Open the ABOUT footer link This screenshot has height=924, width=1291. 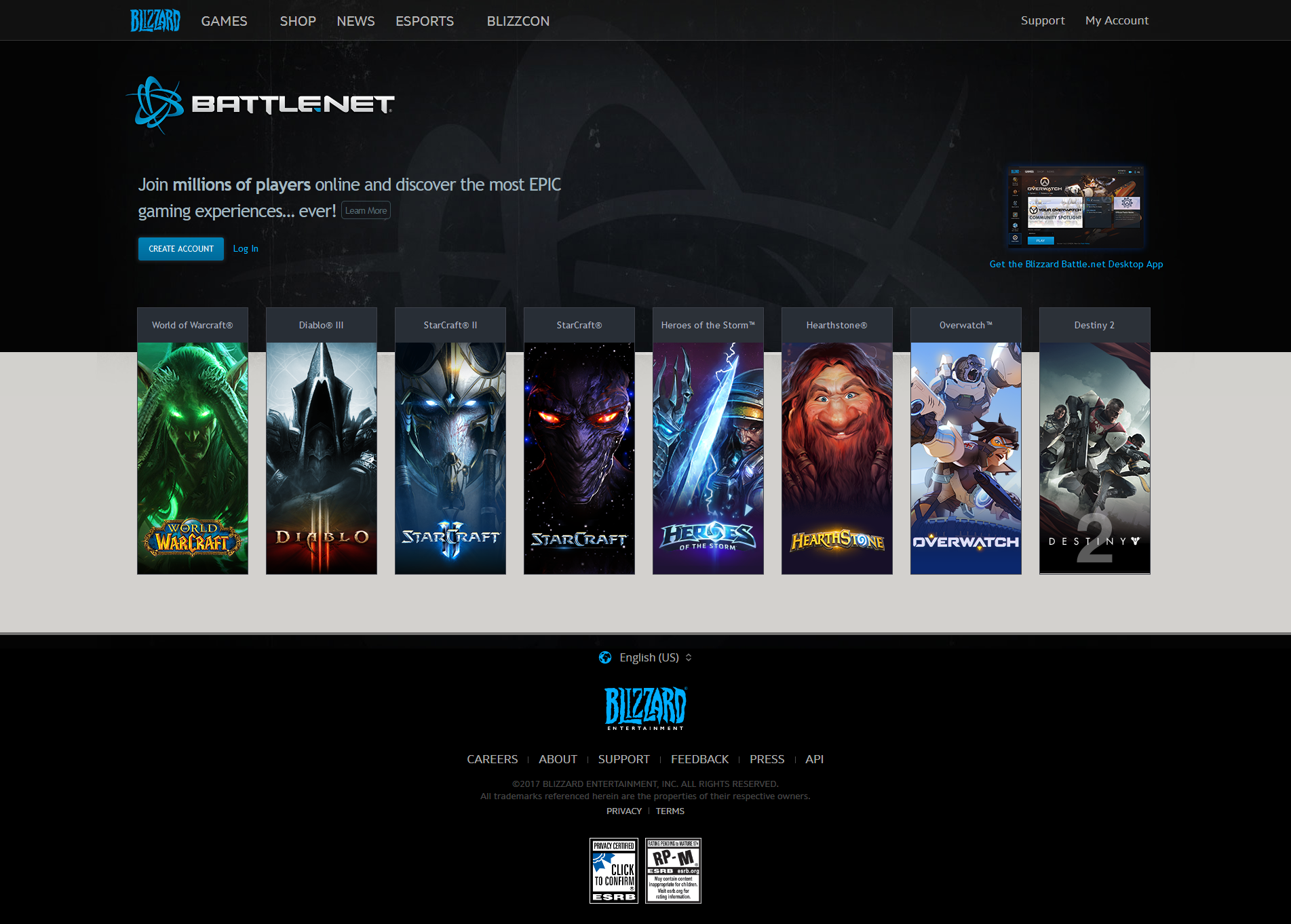(558, 759)
